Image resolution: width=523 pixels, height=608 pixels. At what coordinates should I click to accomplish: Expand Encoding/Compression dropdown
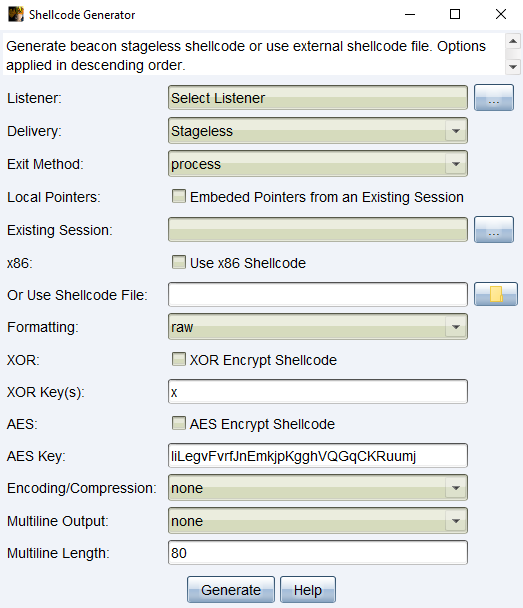pyautogui.click(x=318, y=488)
